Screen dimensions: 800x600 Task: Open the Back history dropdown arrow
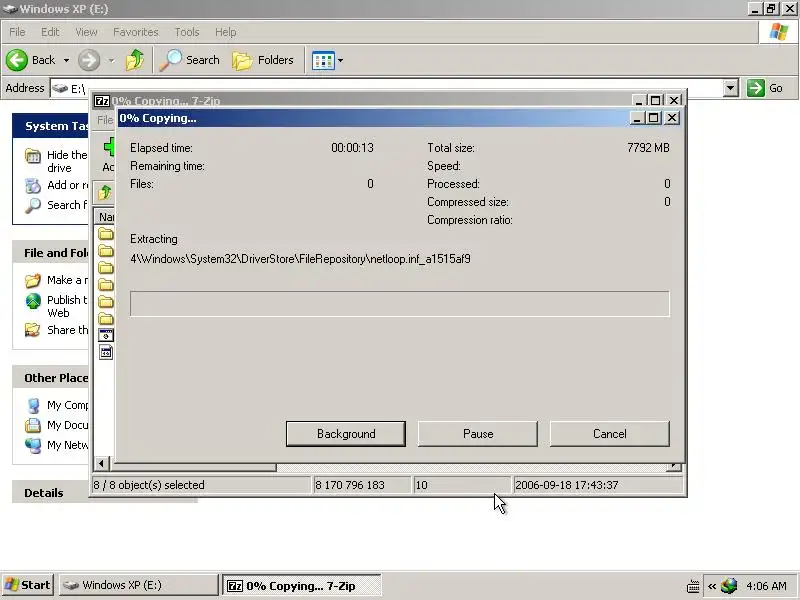[x=66, y=60]
